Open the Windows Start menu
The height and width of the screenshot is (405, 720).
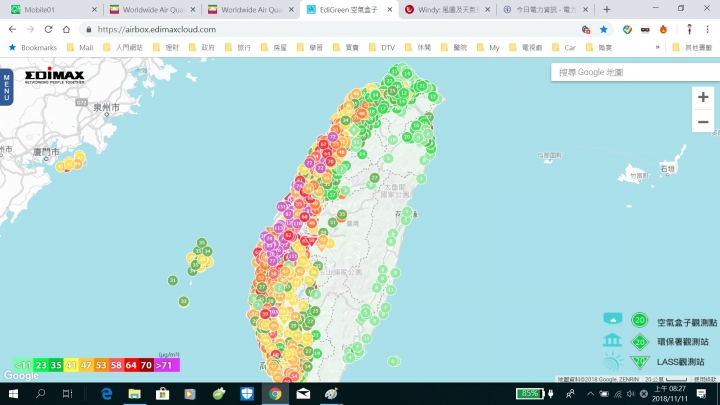[13, 394]
